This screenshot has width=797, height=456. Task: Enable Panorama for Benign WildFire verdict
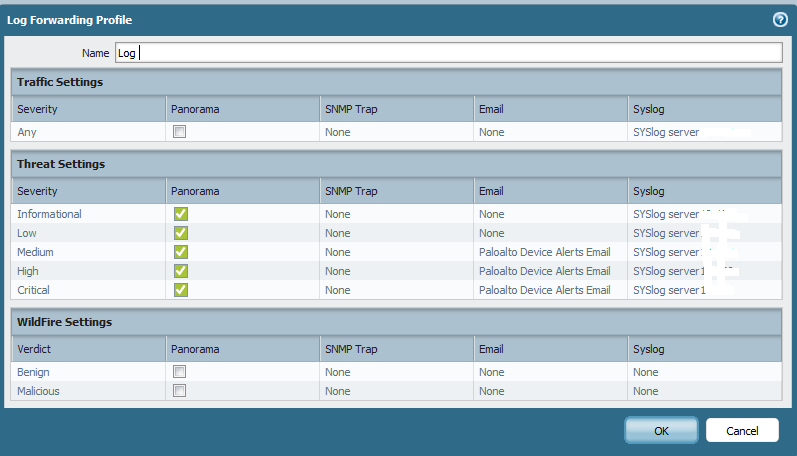click(x=179, y=372)
